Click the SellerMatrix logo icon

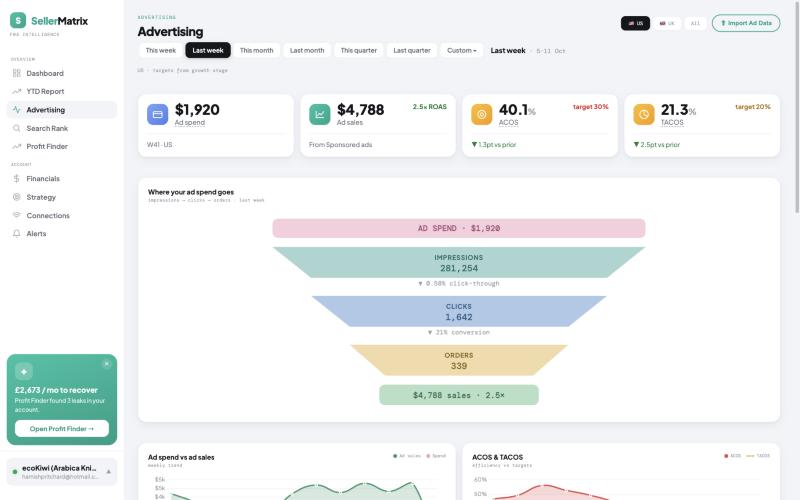click(18, 20)
